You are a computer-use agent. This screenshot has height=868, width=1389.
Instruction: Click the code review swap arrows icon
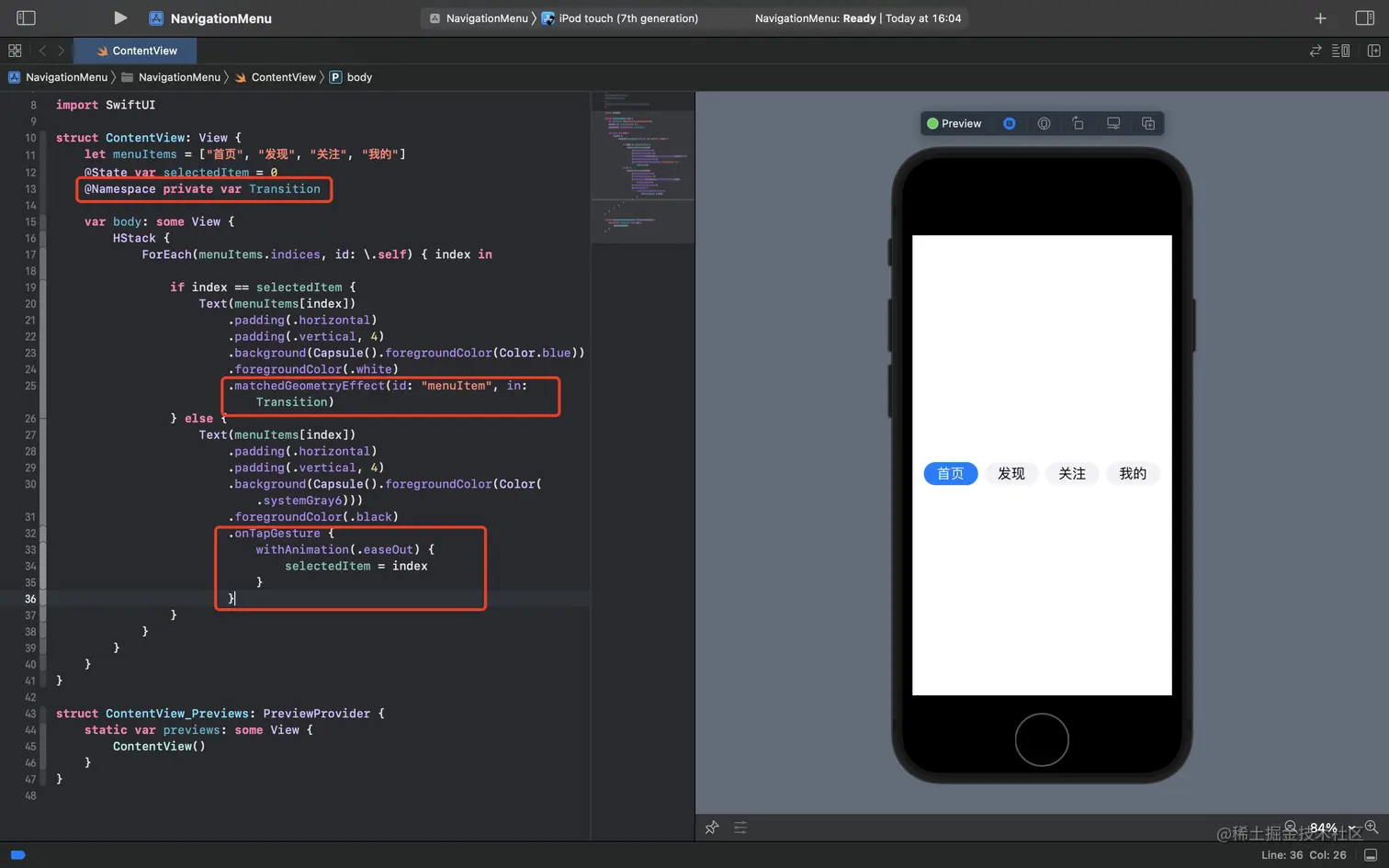pyautogui.click(x=1316, y=51)
